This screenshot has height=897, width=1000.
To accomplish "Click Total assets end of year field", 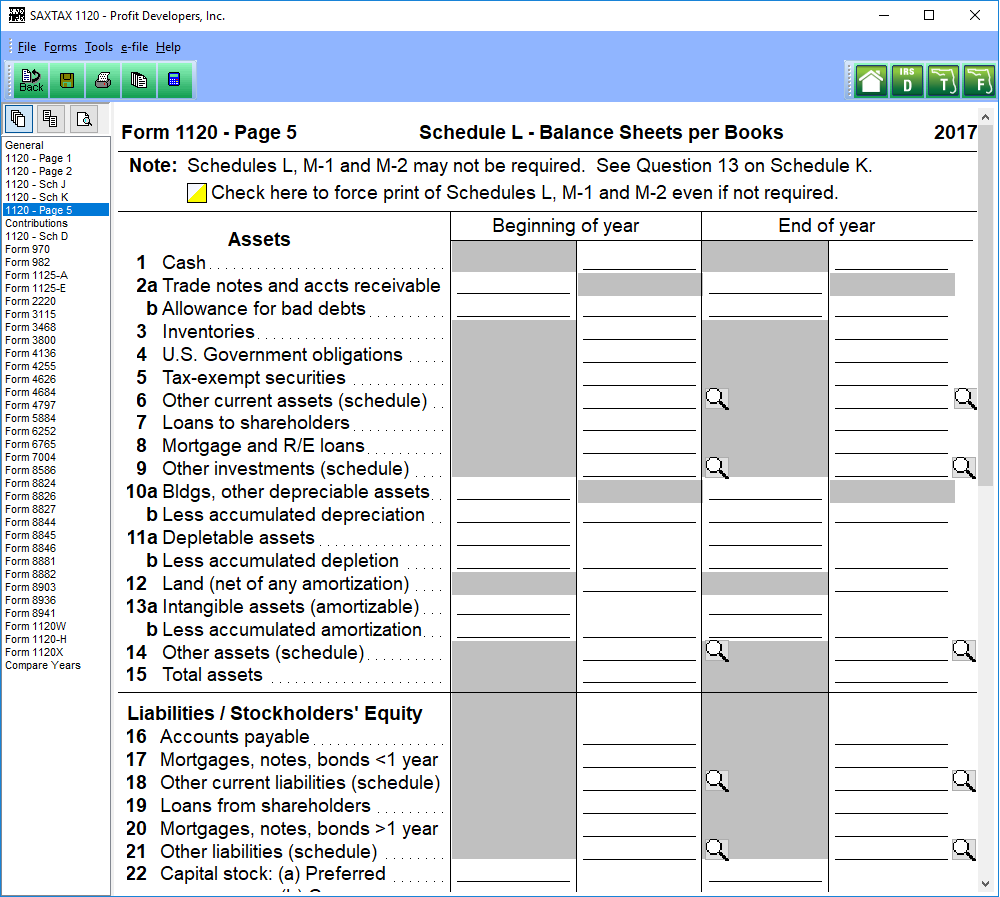I will pyautogui.click(x=891, y=674).
